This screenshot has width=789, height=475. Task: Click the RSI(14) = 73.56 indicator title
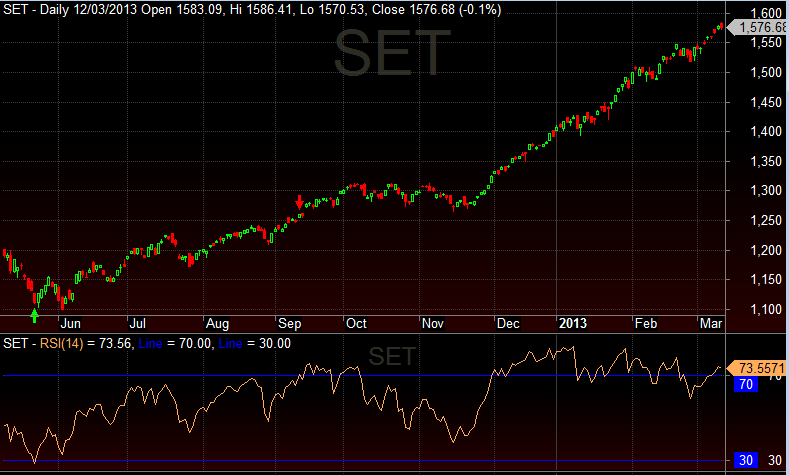[x=87, y=344]
